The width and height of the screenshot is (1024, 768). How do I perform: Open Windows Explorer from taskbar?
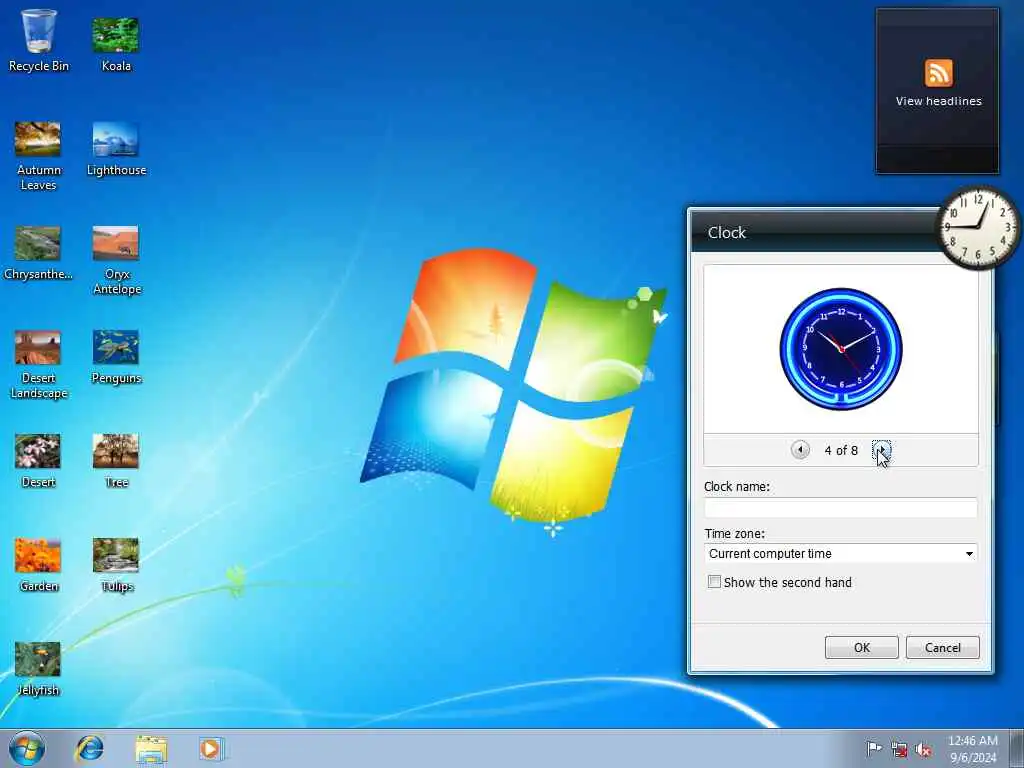(152, 749)
